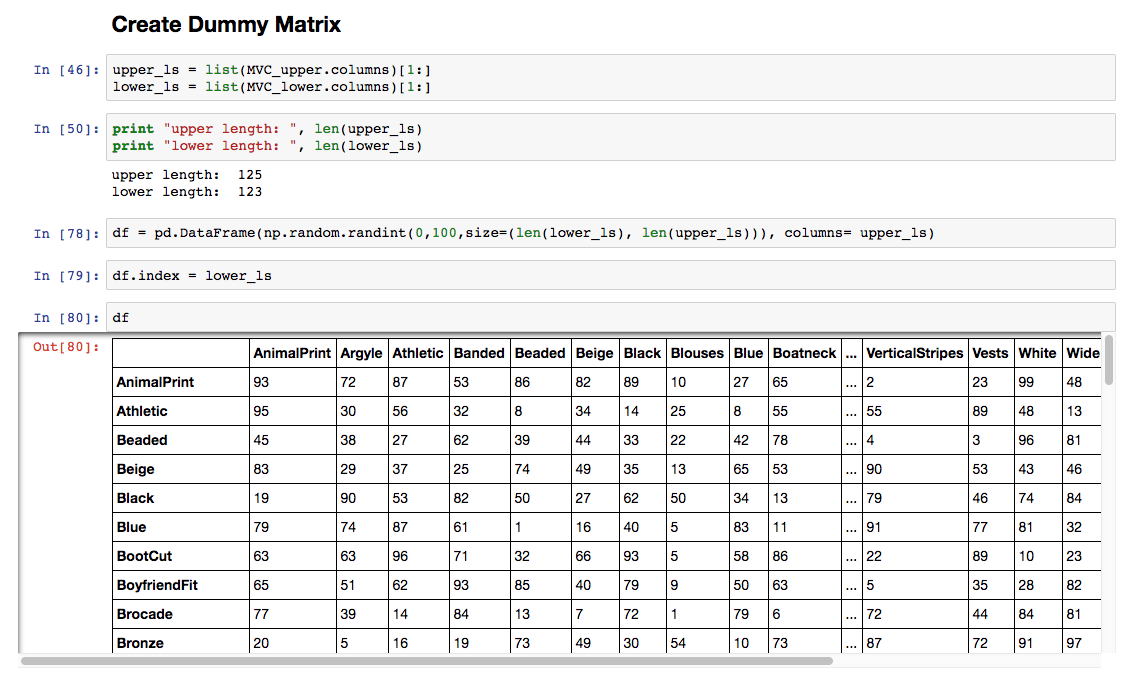Viewport: 1127px width, 676px height.
Task: Click value 7 in Brocade row, Beige column
Action: tap(579, 614)
